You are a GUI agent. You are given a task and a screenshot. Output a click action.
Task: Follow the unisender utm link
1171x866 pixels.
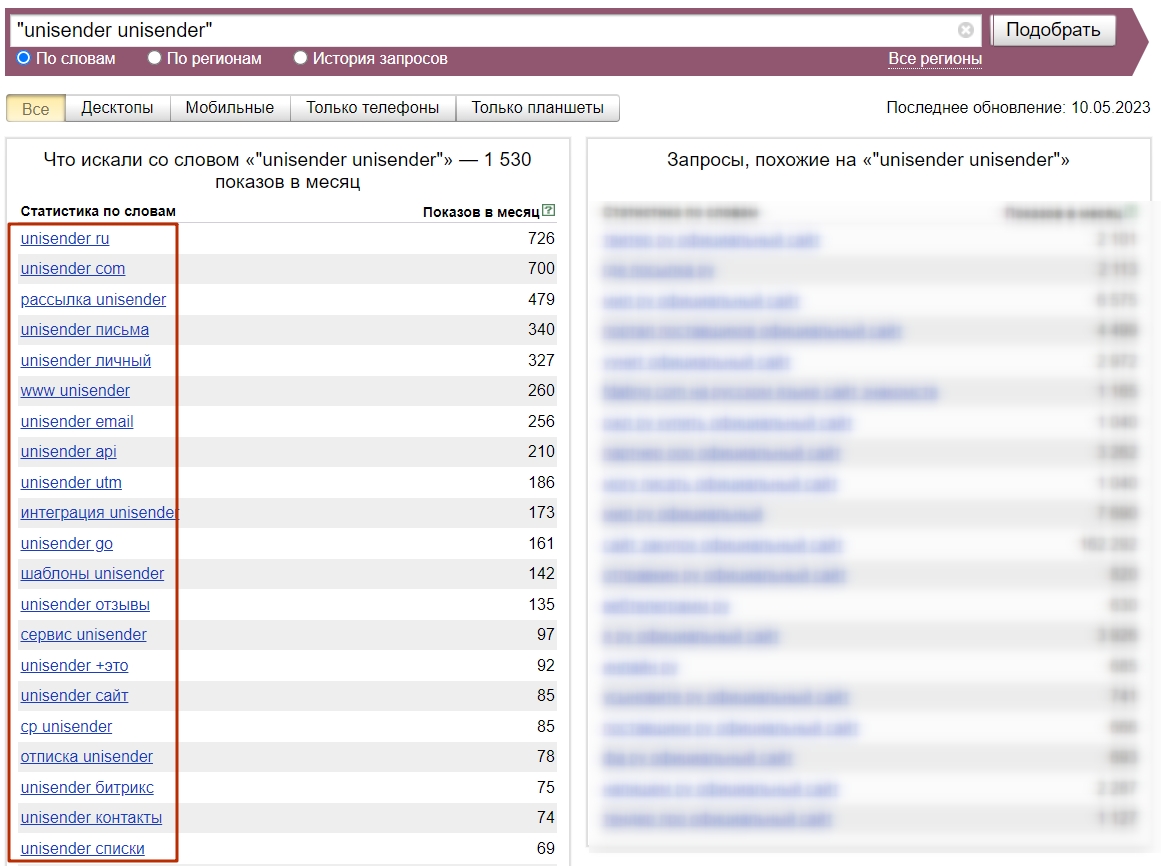(x=71, y=482)
